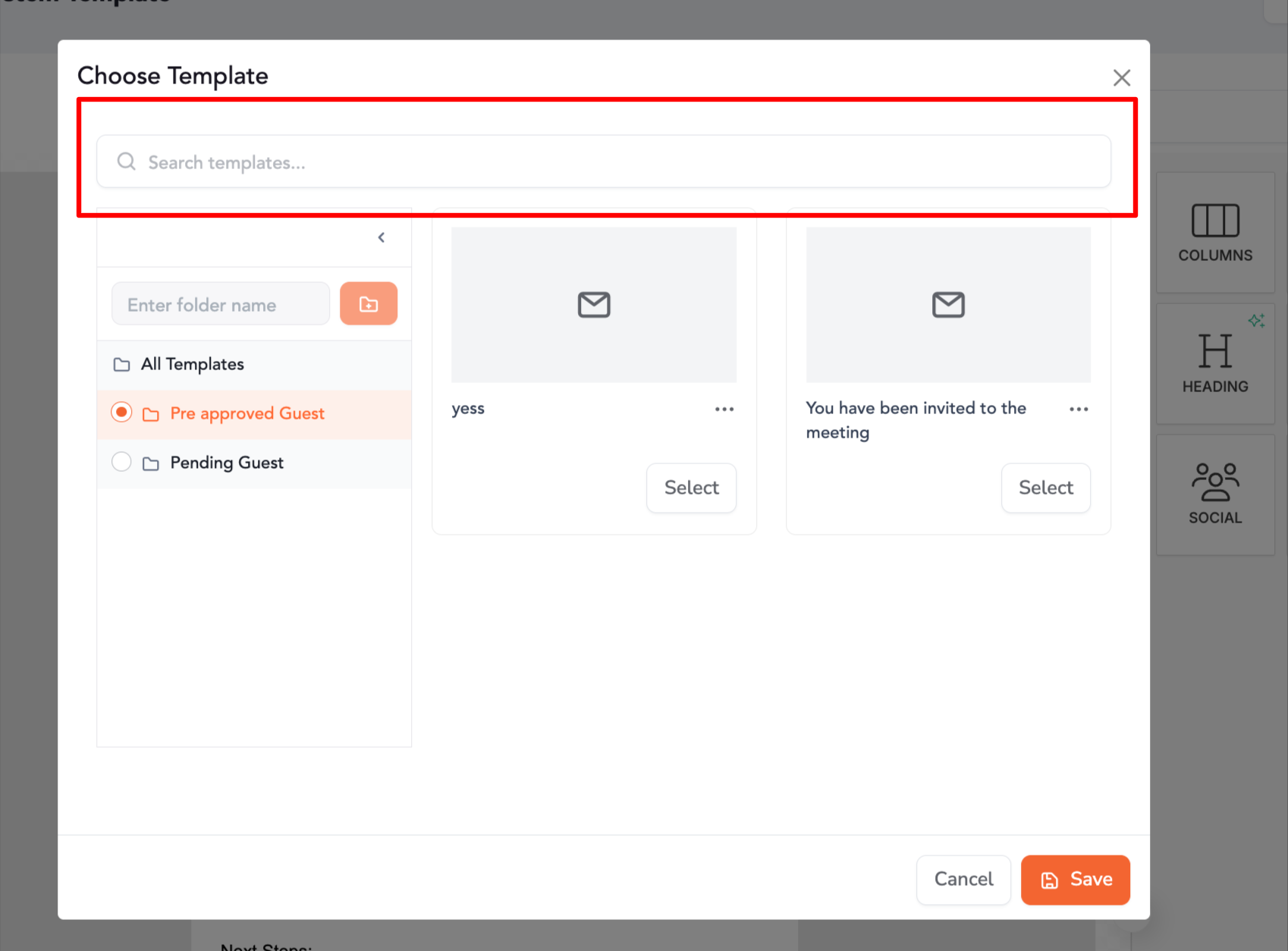
Task: Open the Pending Guest folder
Action: click(x=226, y=463)
